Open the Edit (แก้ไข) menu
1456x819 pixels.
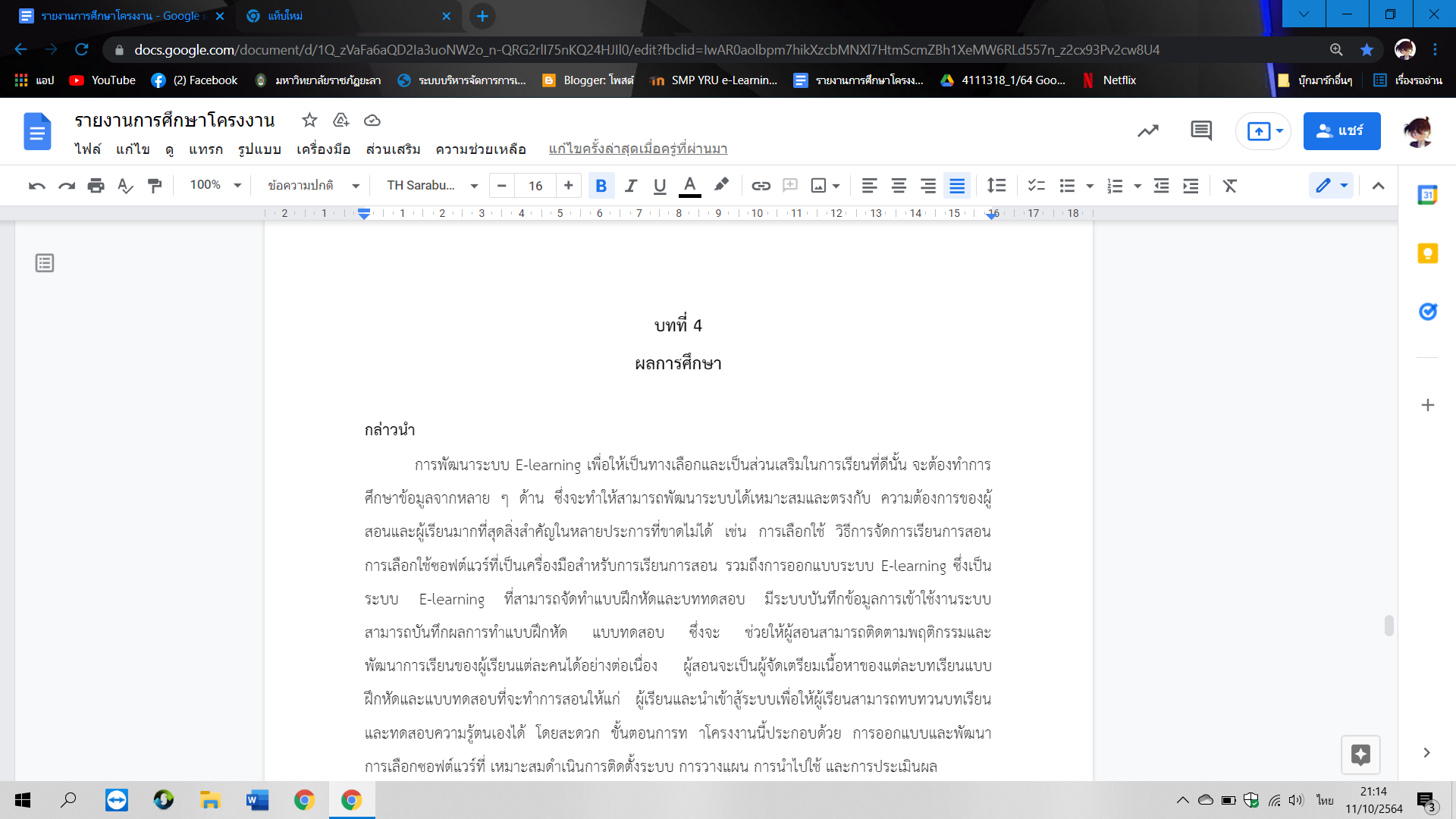point(133,149)
